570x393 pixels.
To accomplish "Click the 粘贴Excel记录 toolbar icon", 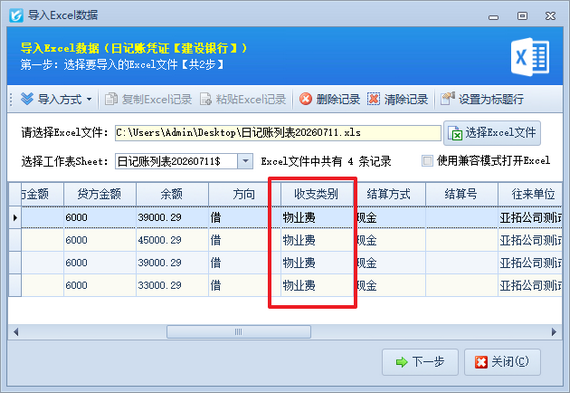I will (x=206, y=99).
